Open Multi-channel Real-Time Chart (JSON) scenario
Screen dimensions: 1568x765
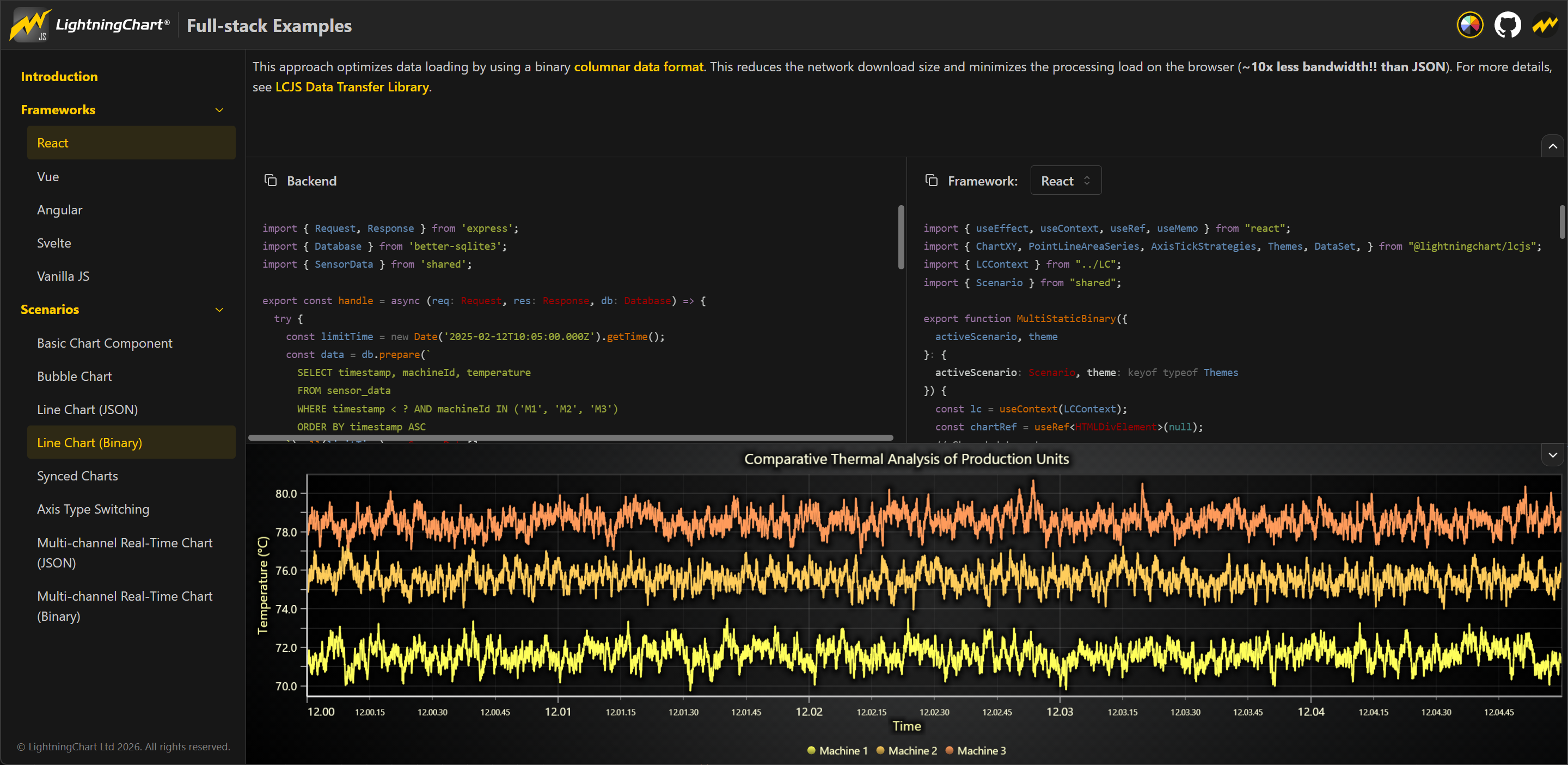click(131, 553)
